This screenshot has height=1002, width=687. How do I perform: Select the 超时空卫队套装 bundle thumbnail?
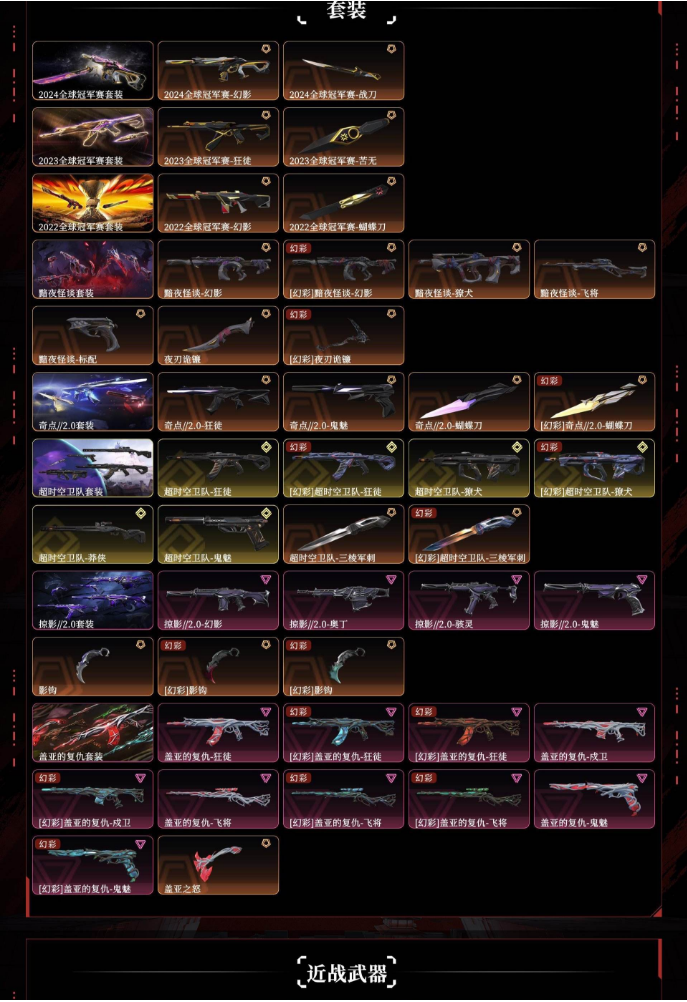(93, 468)
